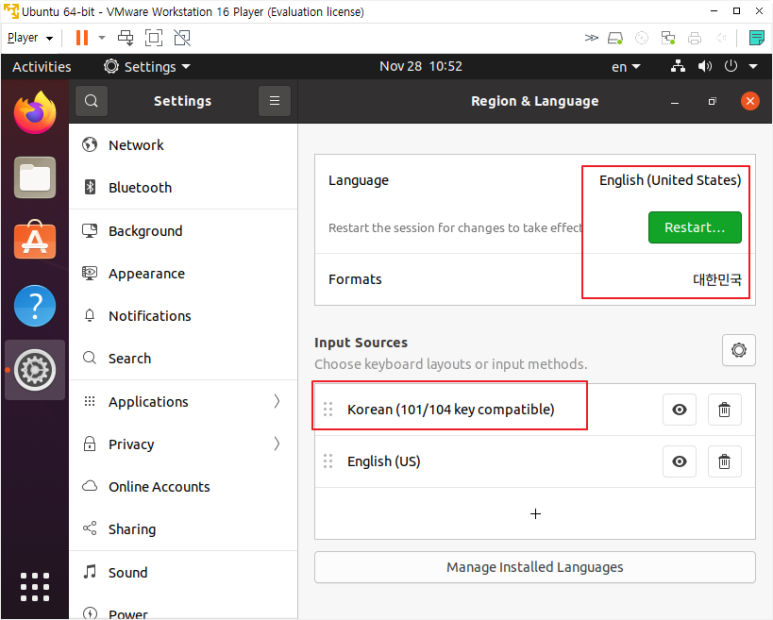Open Input Sources options gear button
This screenshot has height=620, width=773.
[738, 350]
